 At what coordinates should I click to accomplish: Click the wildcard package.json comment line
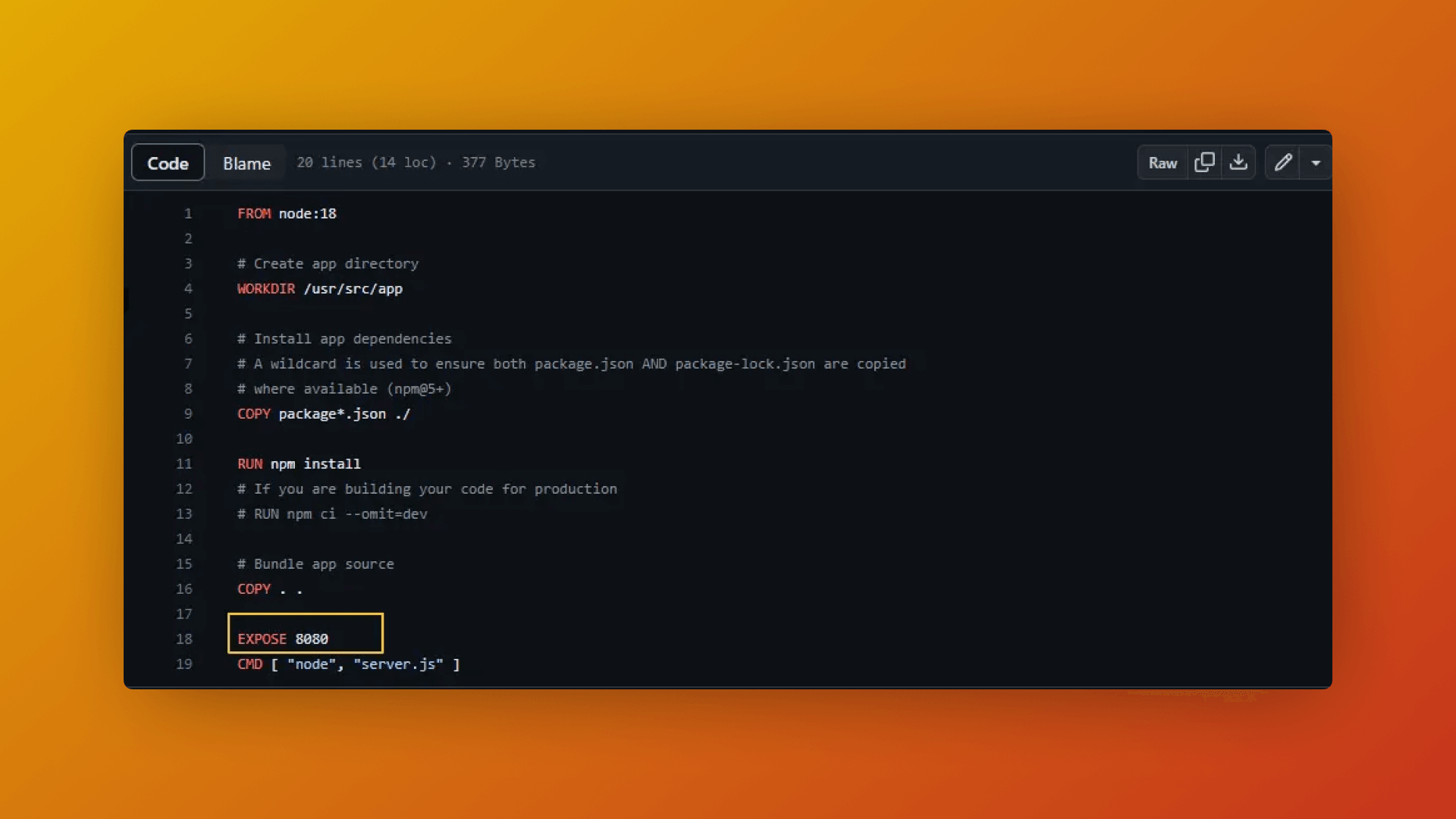pos(572,364)
